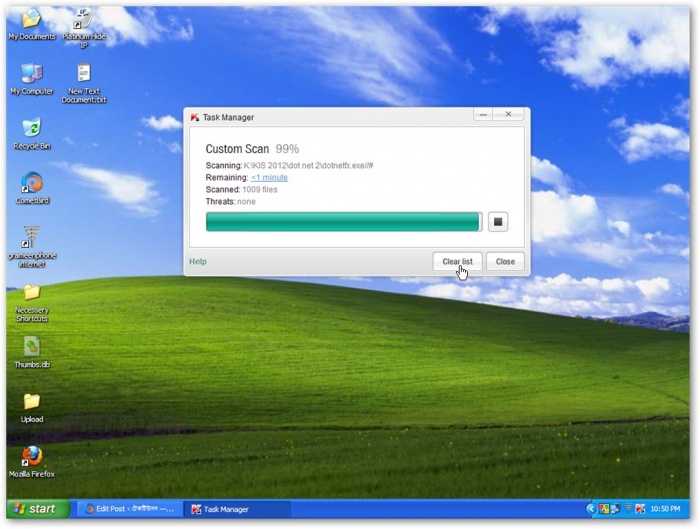Select the Necessery Shortcuts folder
Viewport: 700px width, 529px height.
(32, 303)
